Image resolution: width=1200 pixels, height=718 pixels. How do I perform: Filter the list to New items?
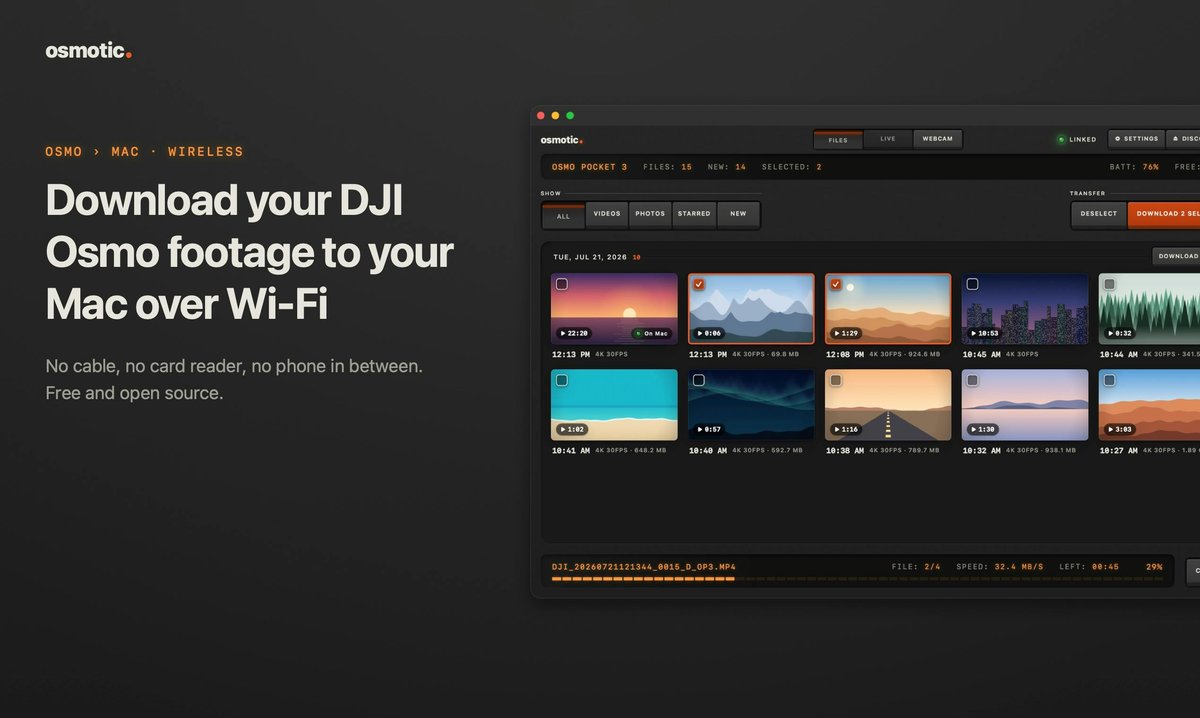pos(738,214)
